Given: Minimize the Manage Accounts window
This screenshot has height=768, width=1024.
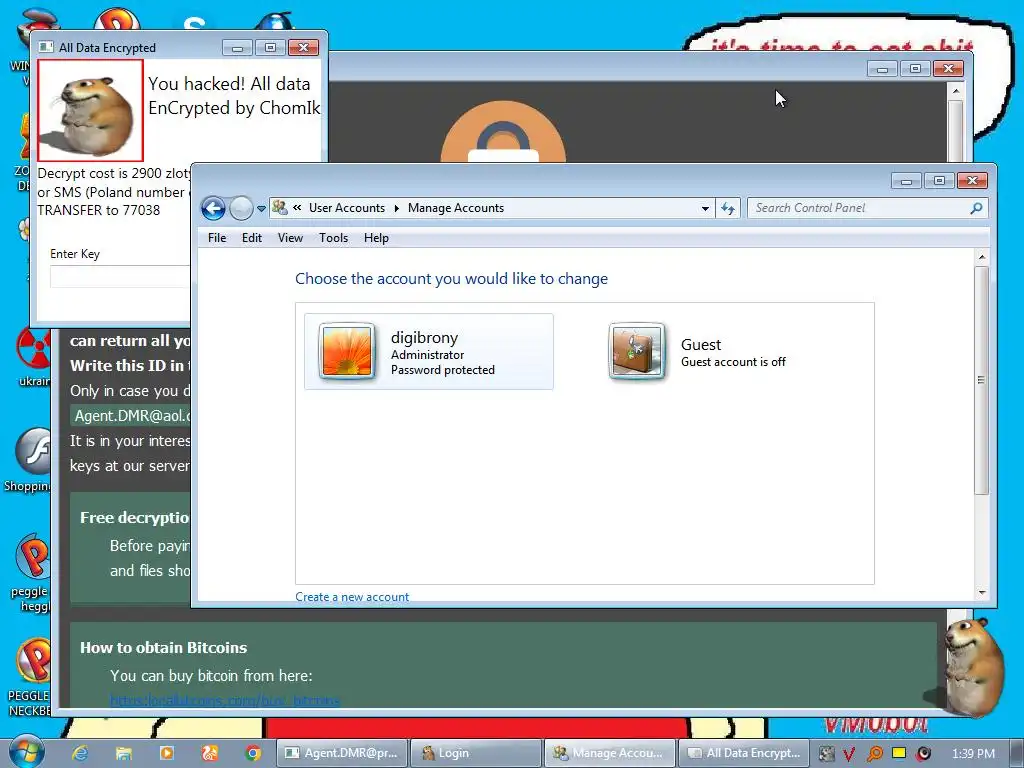Looking at the screenshot, I should pos(906,181).
